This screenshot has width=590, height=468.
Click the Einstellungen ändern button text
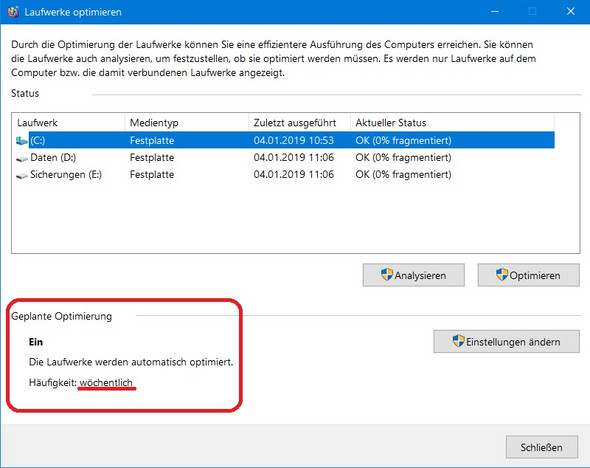pos(513,342)
